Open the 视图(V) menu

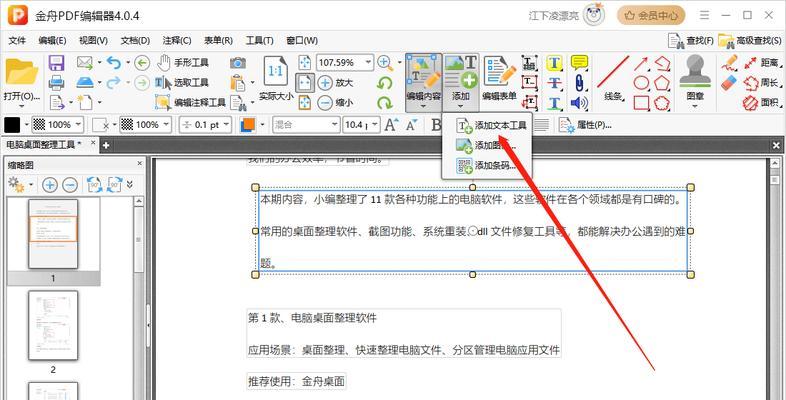(93, 40)
